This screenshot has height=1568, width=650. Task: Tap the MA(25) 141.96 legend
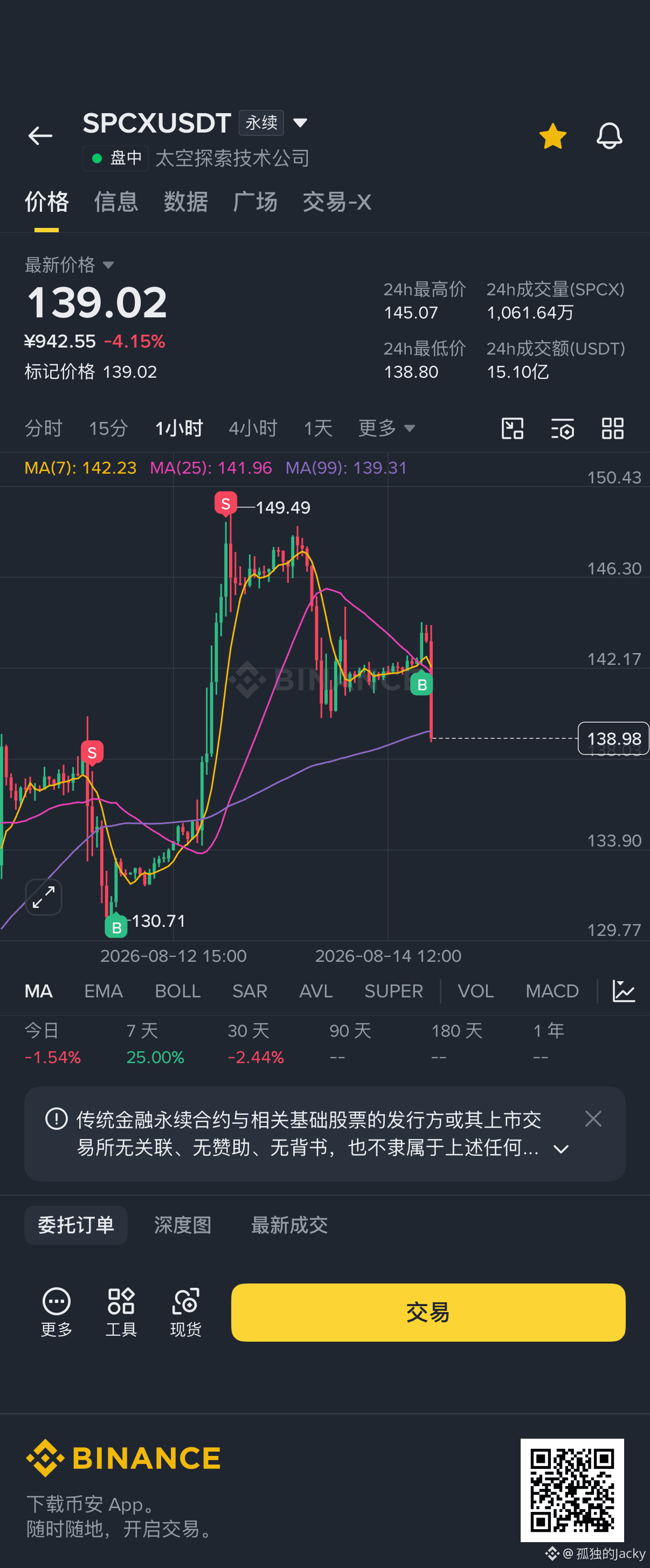coord(211,468)
